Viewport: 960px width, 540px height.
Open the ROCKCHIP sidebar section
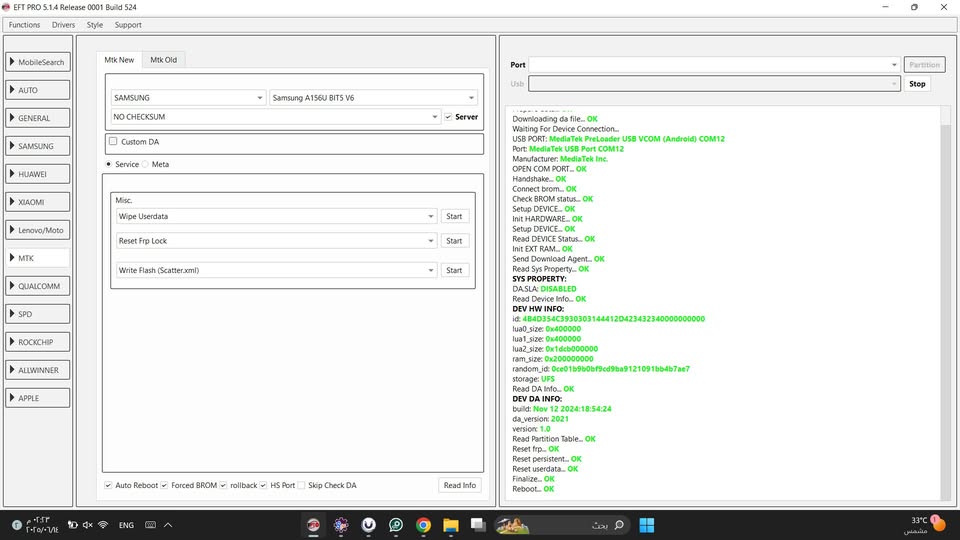click(38, 342)
